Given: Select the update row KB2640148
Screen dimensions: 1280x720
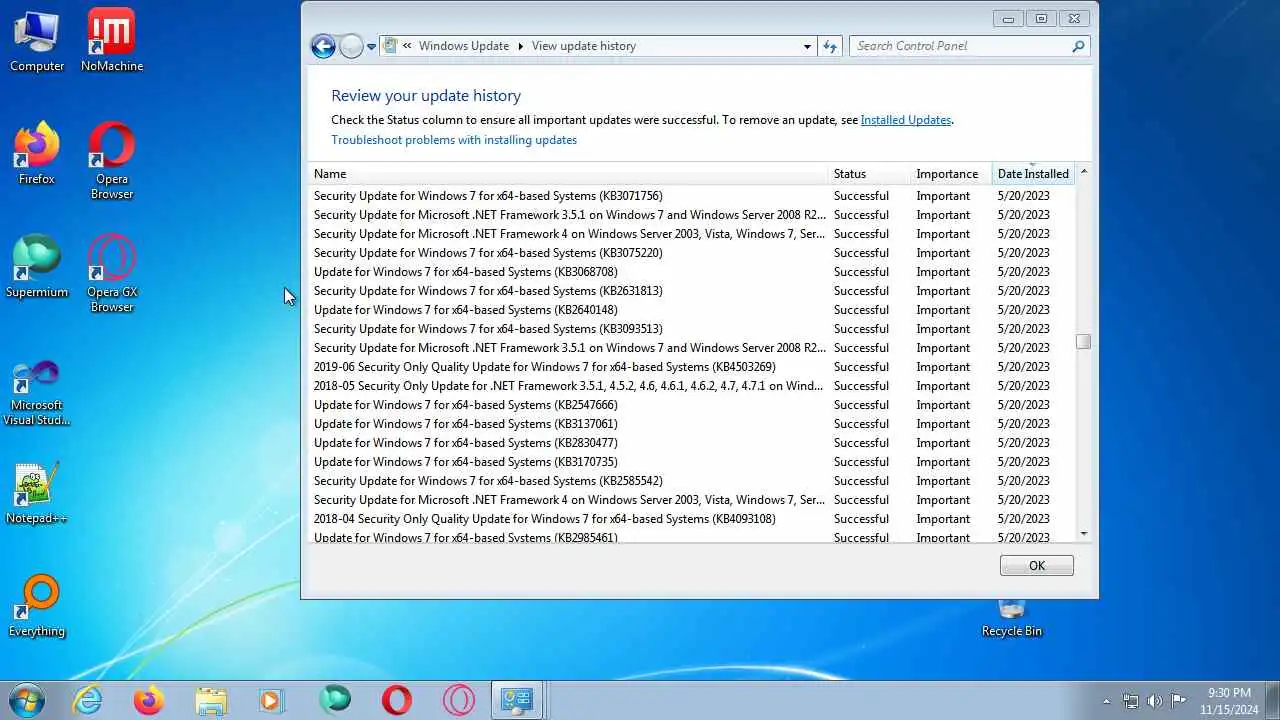Looking at the screenshot, I should coord(691,310).
